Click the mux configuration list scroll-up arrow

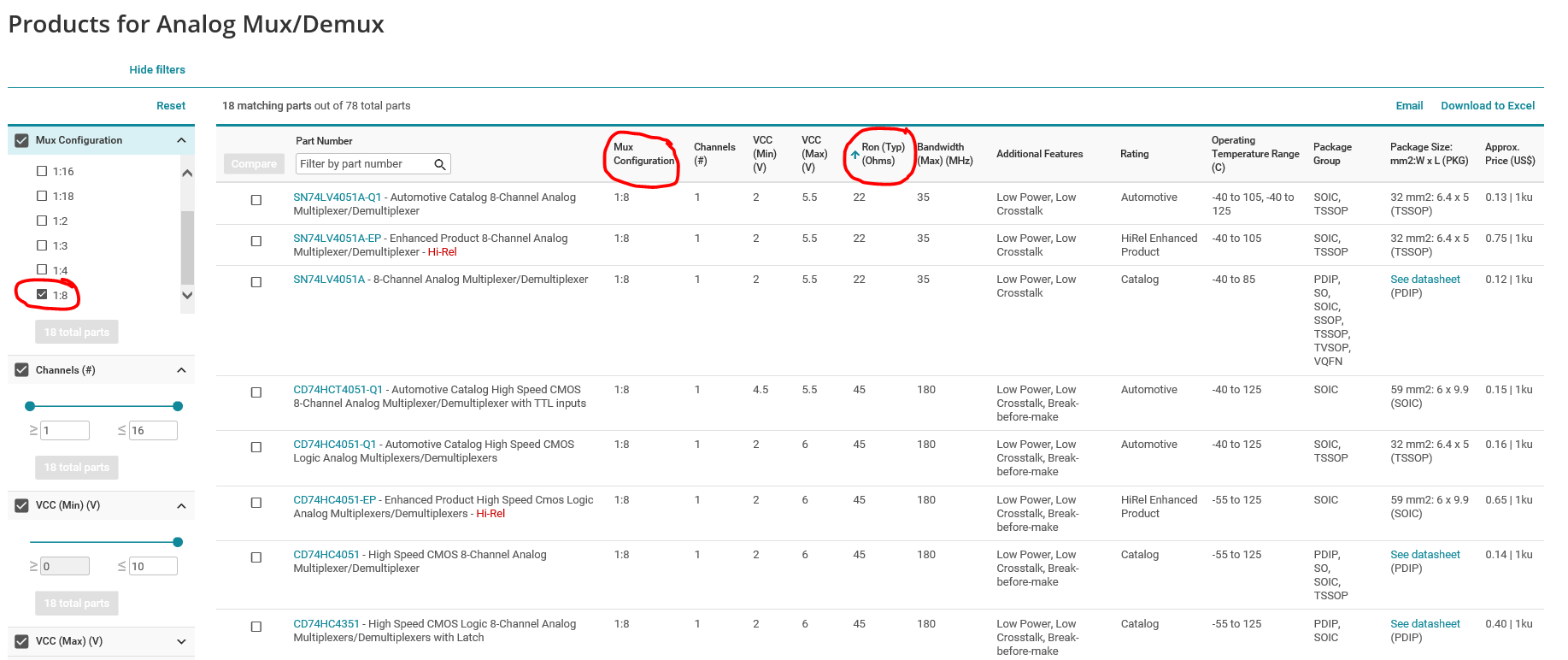coord(187,174)
